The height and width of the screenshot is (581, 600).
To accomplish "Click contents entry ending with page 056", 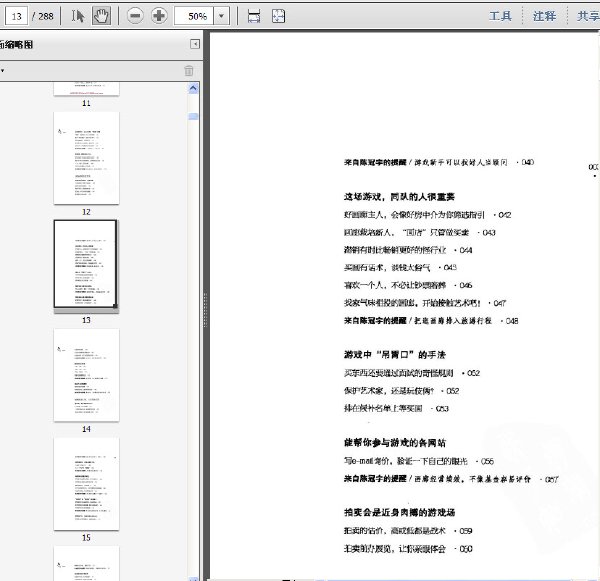I will (419, 461).
